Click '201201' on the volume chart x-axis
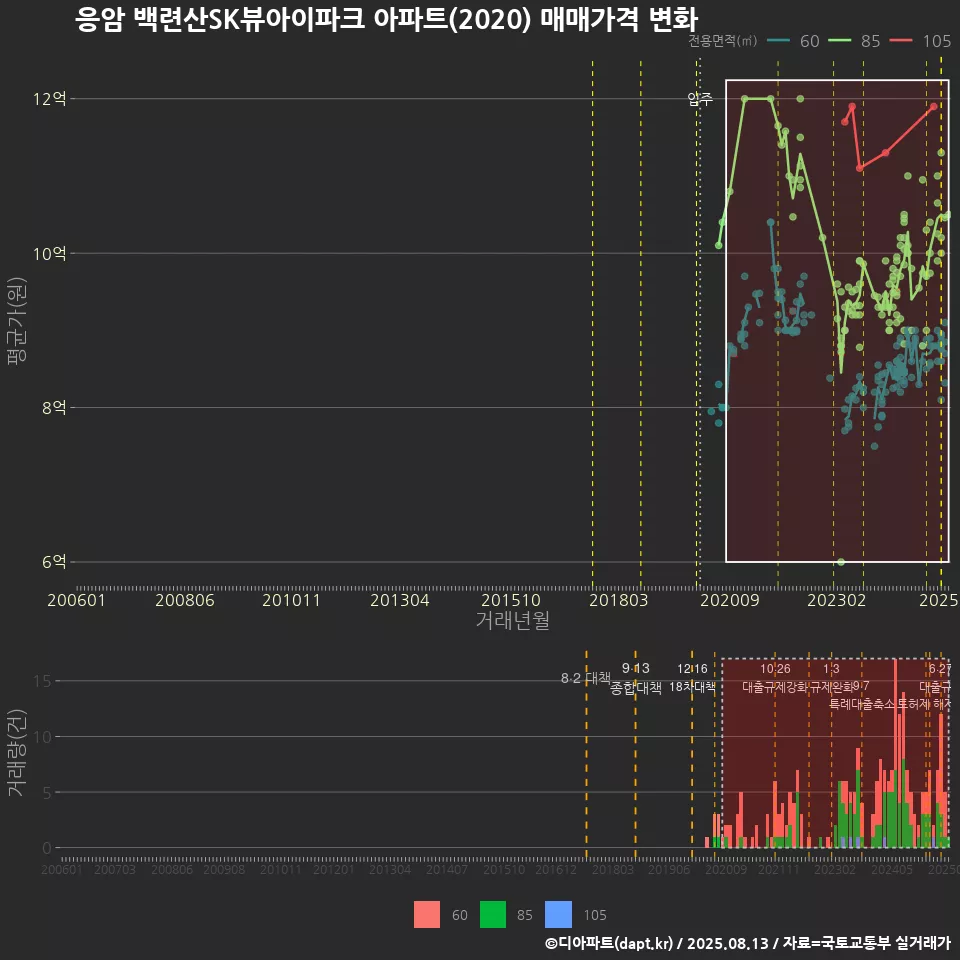 click(x=334, y=869)
